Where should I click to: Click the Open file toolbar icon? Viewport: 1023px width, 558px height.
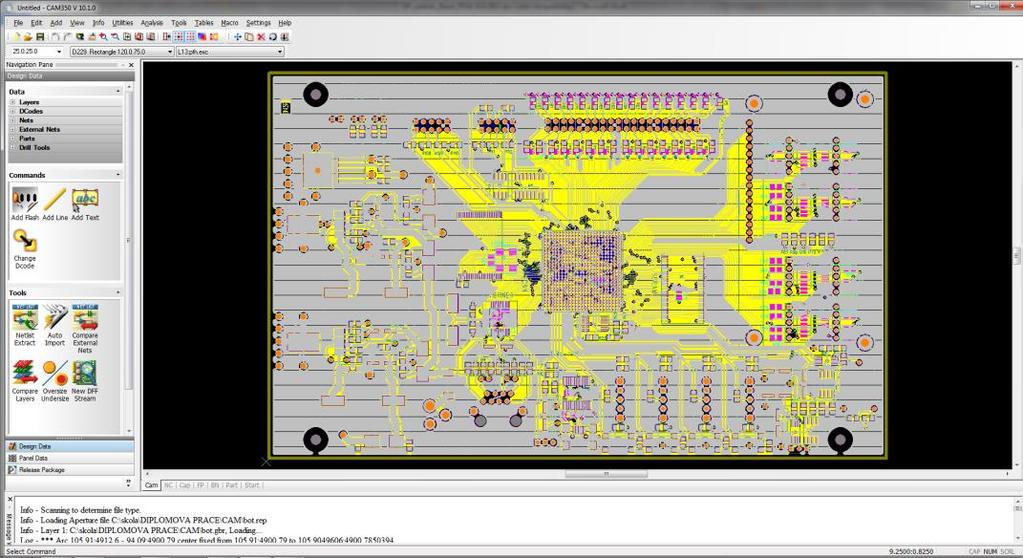(28, 37)
